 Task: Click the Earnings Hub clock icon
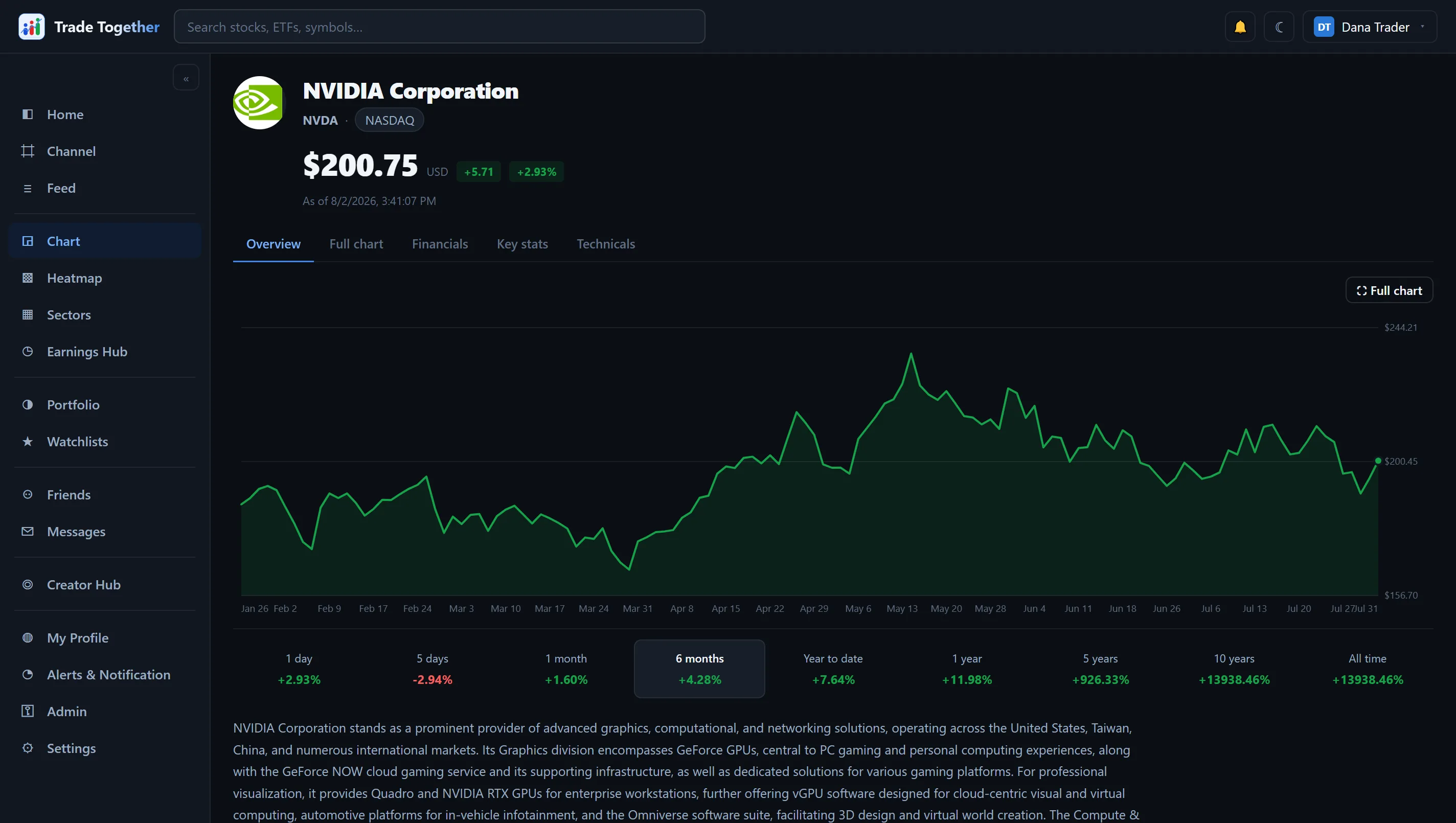pos(27,352)
